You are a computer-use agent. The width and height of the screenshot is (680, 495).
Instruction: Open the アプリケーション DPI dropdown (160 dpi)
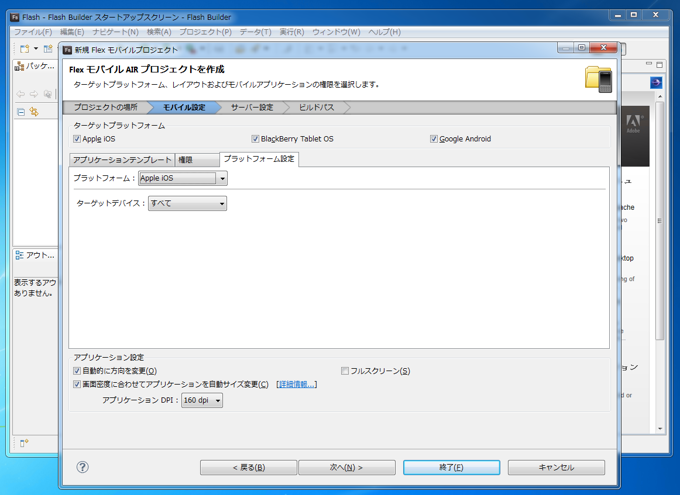[x=202, y=400]
